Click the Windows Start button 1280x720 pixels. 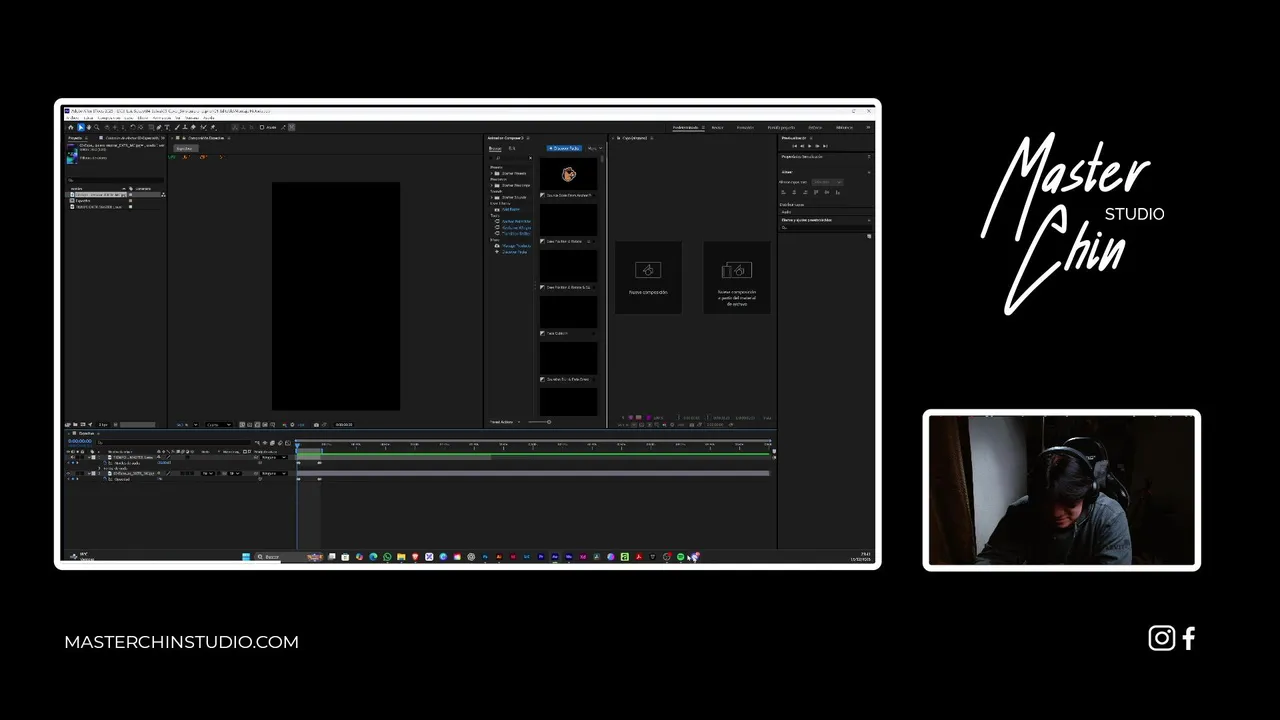(246, 556)
